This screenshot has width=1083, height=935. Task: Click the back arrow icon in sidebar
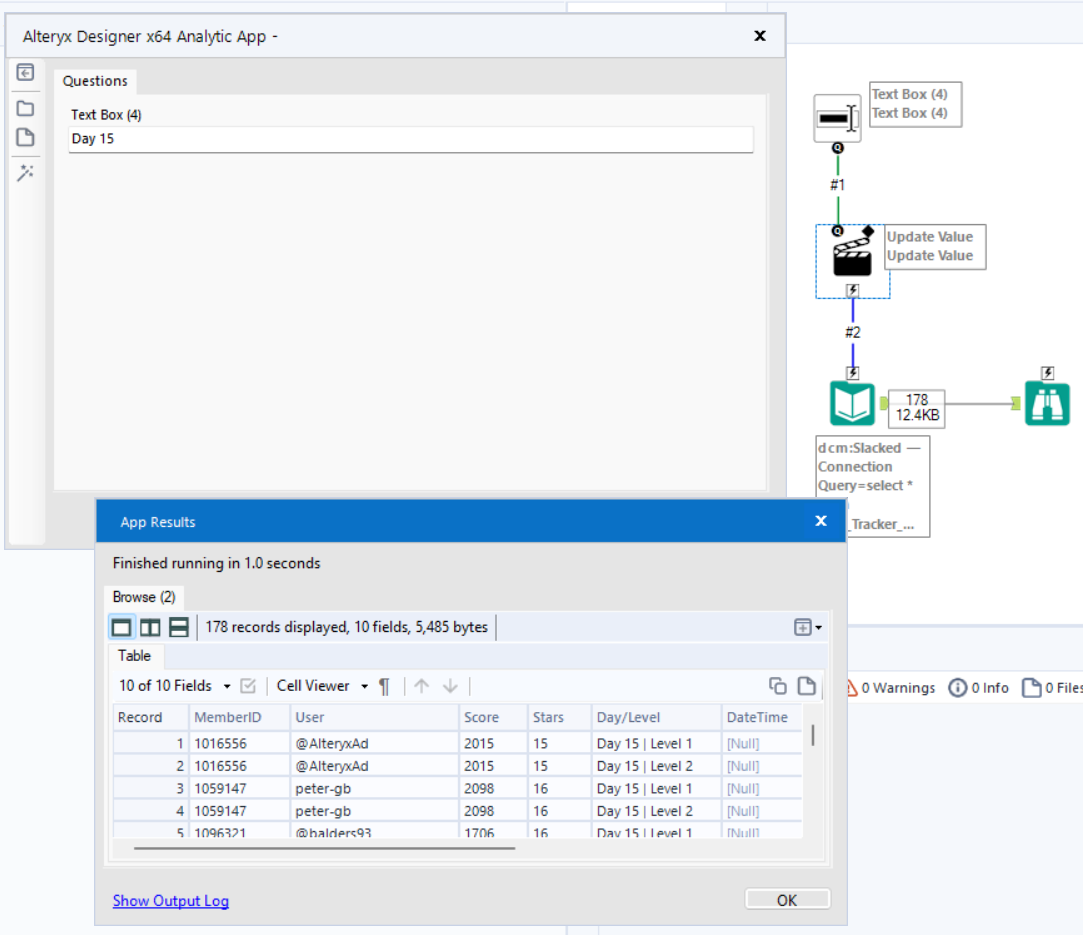pyautogui.click(x=26, y=73)
